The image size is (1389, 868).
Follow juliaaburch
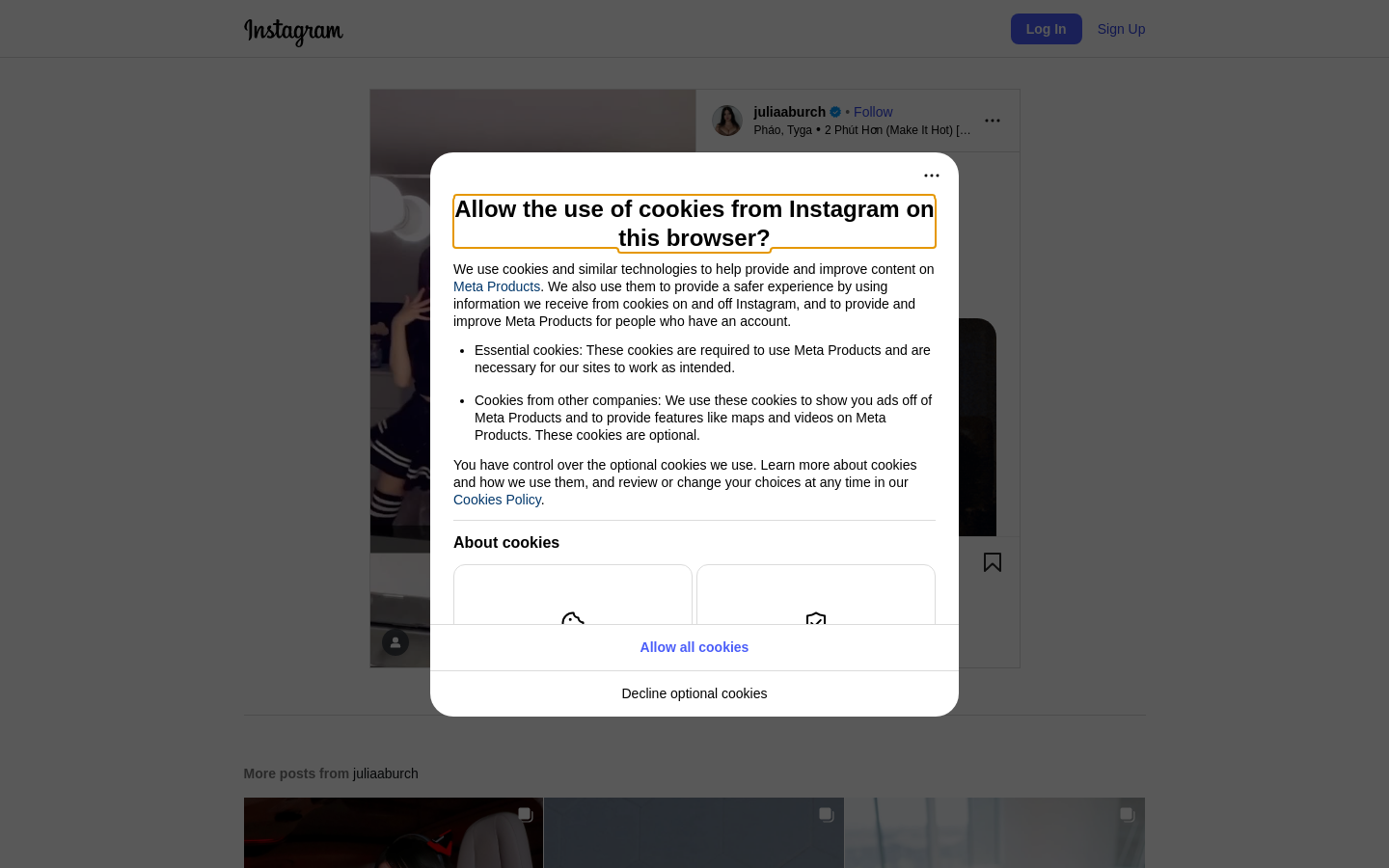[873, 112]
